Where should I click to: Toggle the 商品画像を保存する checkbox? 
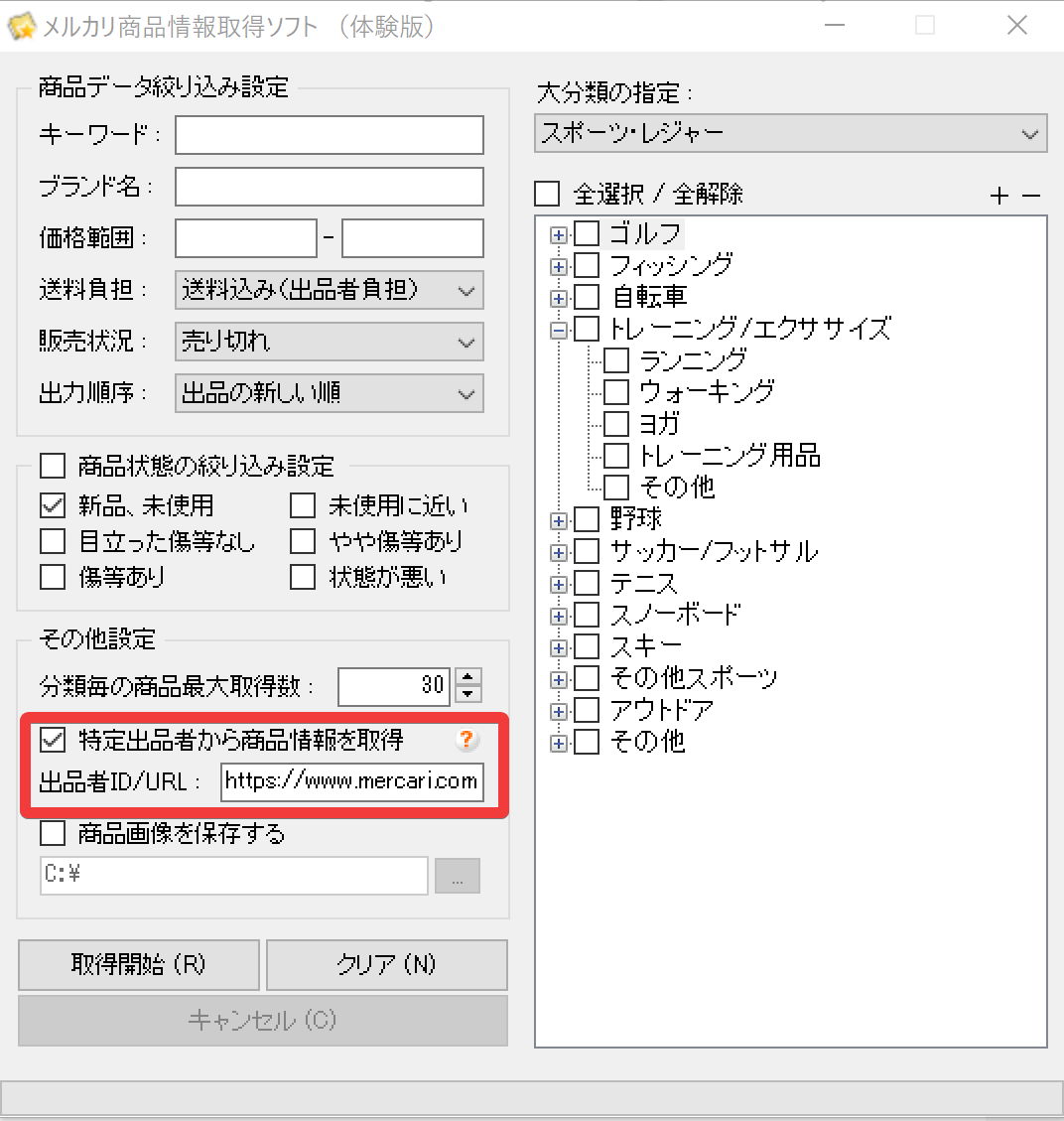(53, 833)
